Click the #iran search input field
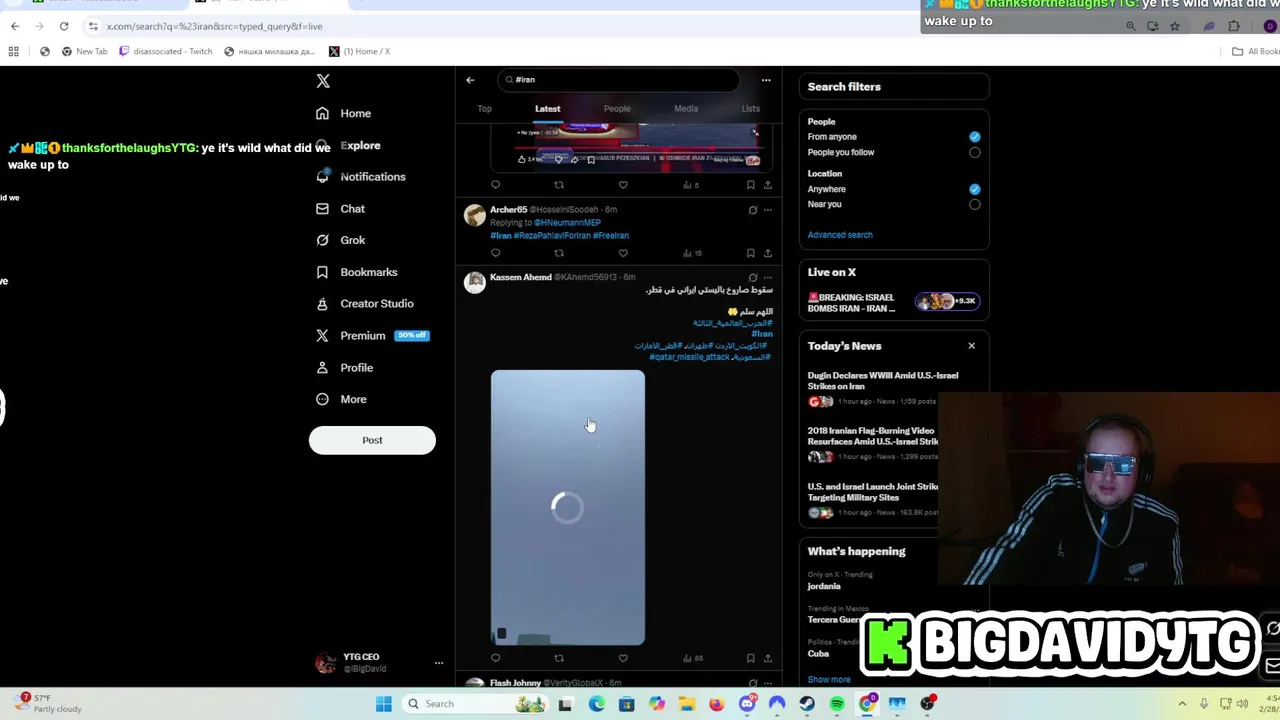 pos(620,80)
